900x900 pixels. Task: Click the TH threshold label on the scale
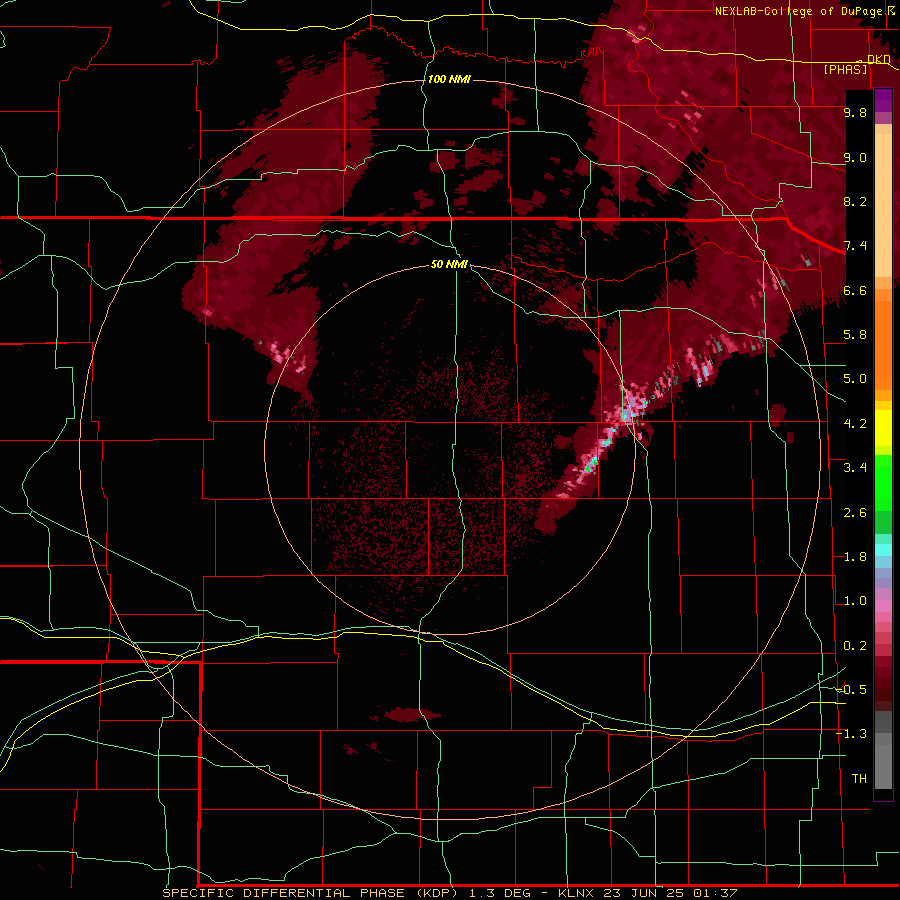click(859, 779)
